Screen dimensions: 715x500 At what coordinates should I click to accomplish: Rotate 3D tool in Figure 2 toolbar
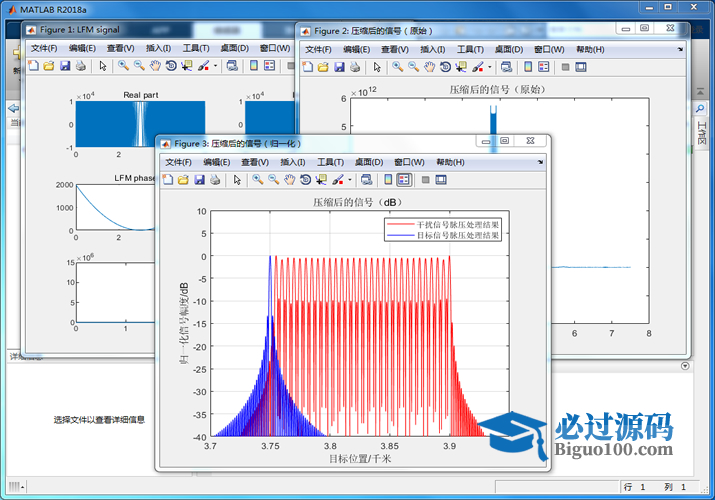(x=445, y=67)
